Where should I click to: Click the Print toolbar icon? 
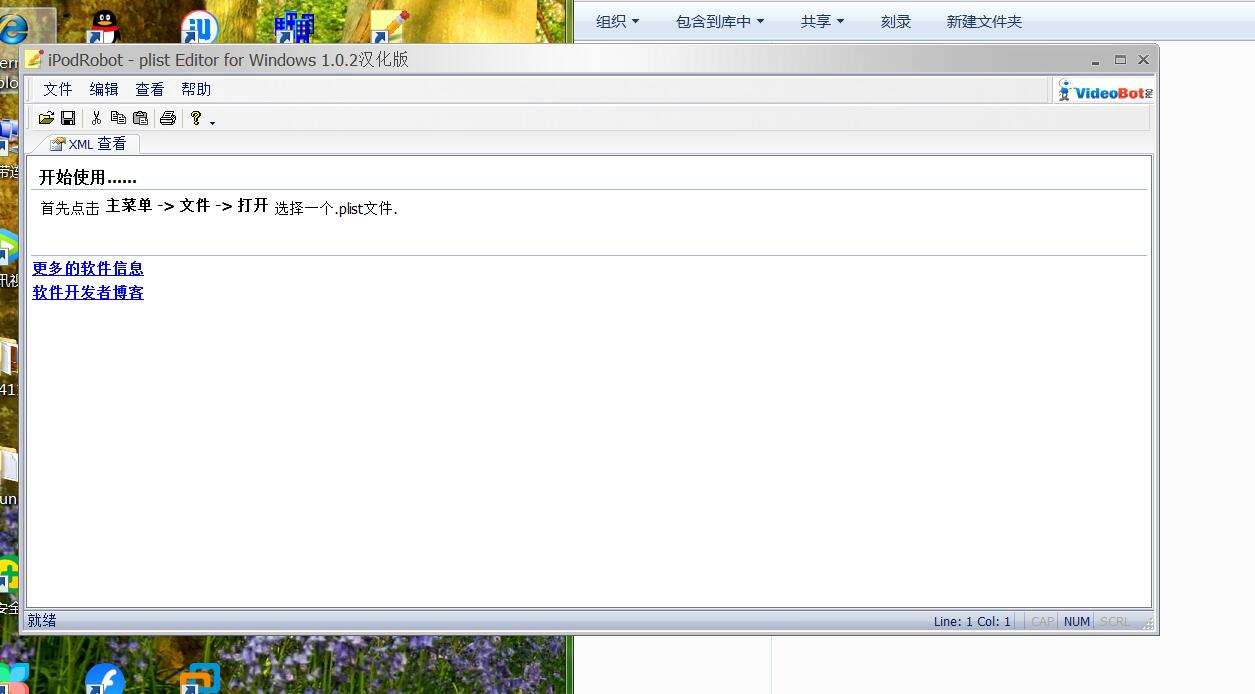coord(168,118)
